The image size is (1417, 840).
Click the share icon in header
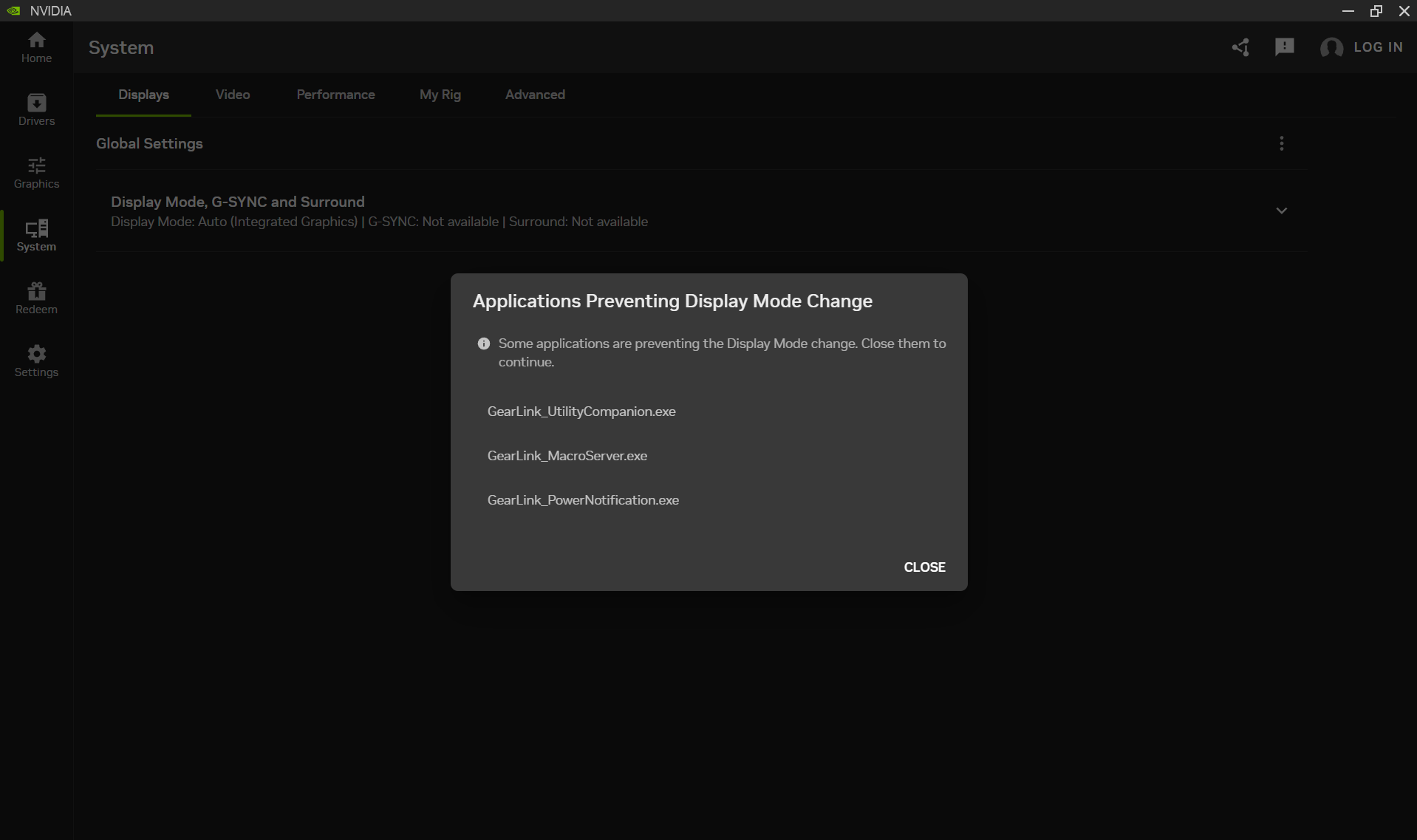pyautogui.click(x=1240, y=47)
